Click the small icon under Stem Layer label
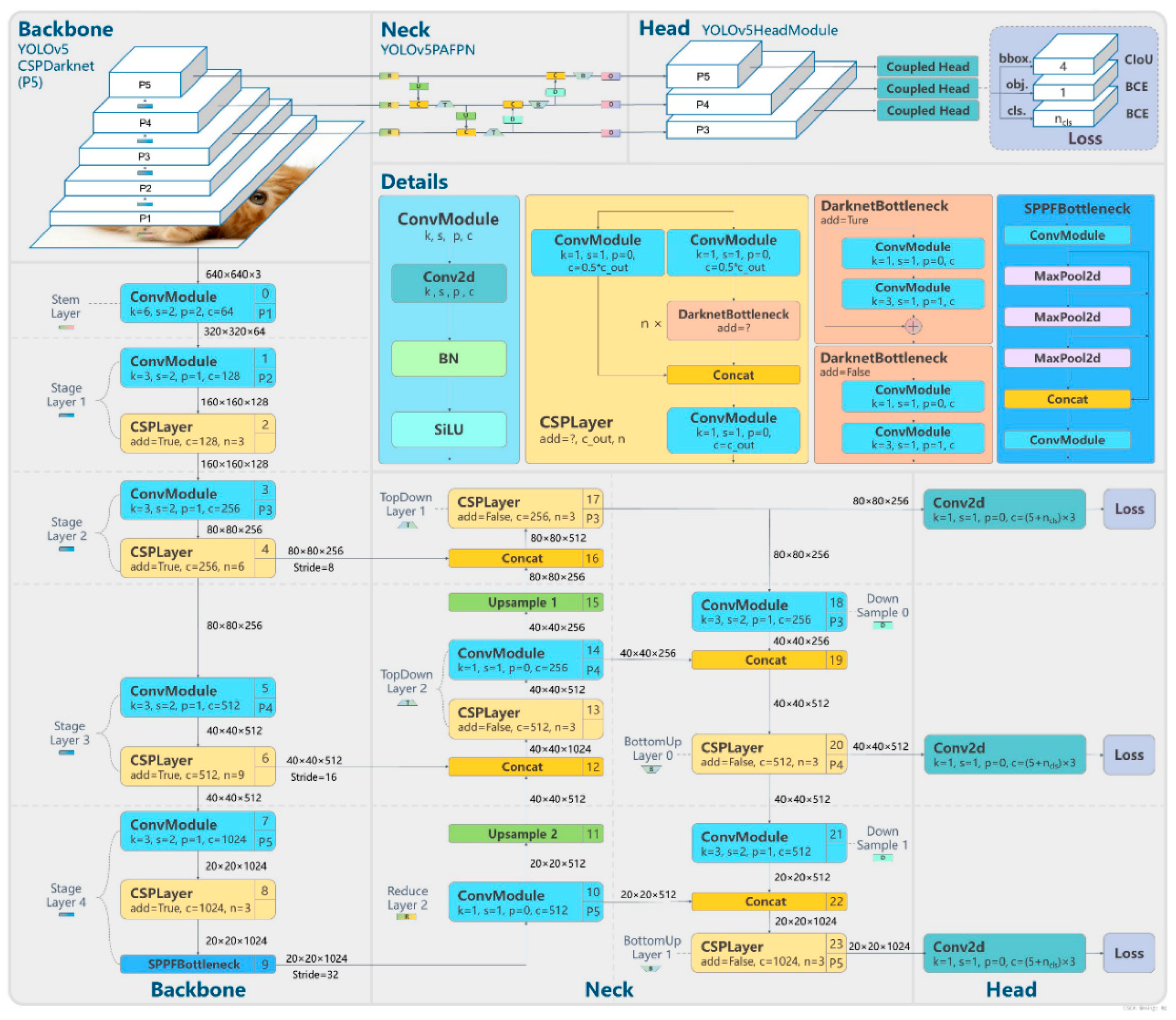Viewport: 1176px width, 1020px height. pyautogui.click(x=66, y=327)
